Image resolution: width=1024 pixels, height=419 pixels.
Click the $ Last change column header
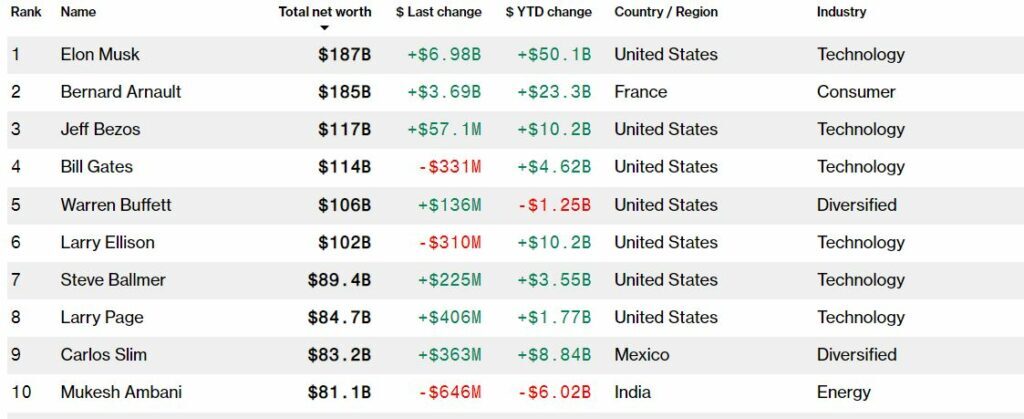tap(438, 12)
